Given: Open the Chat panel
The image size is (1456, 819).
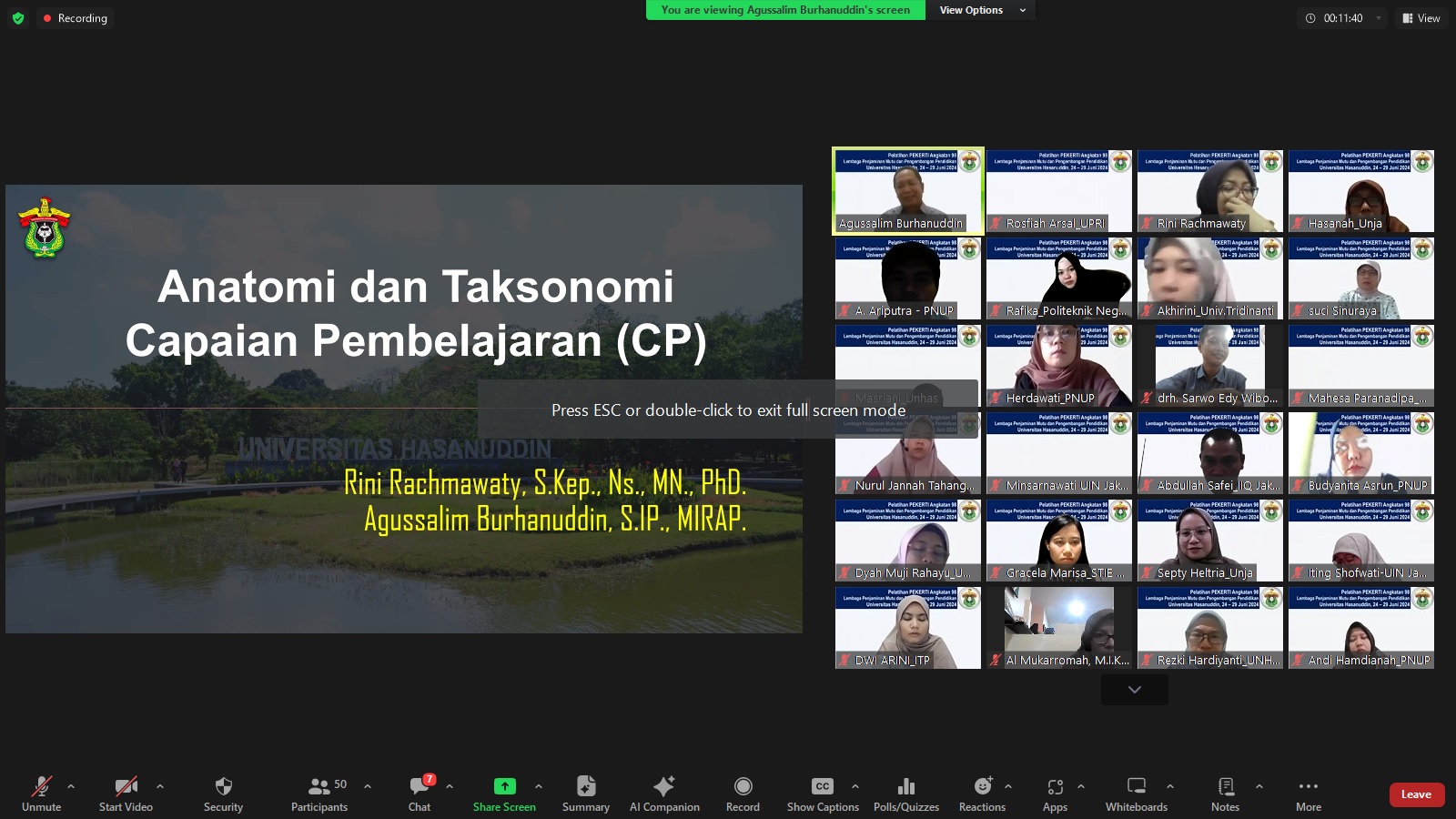Looking at the screenshot, I should [420, 794].
